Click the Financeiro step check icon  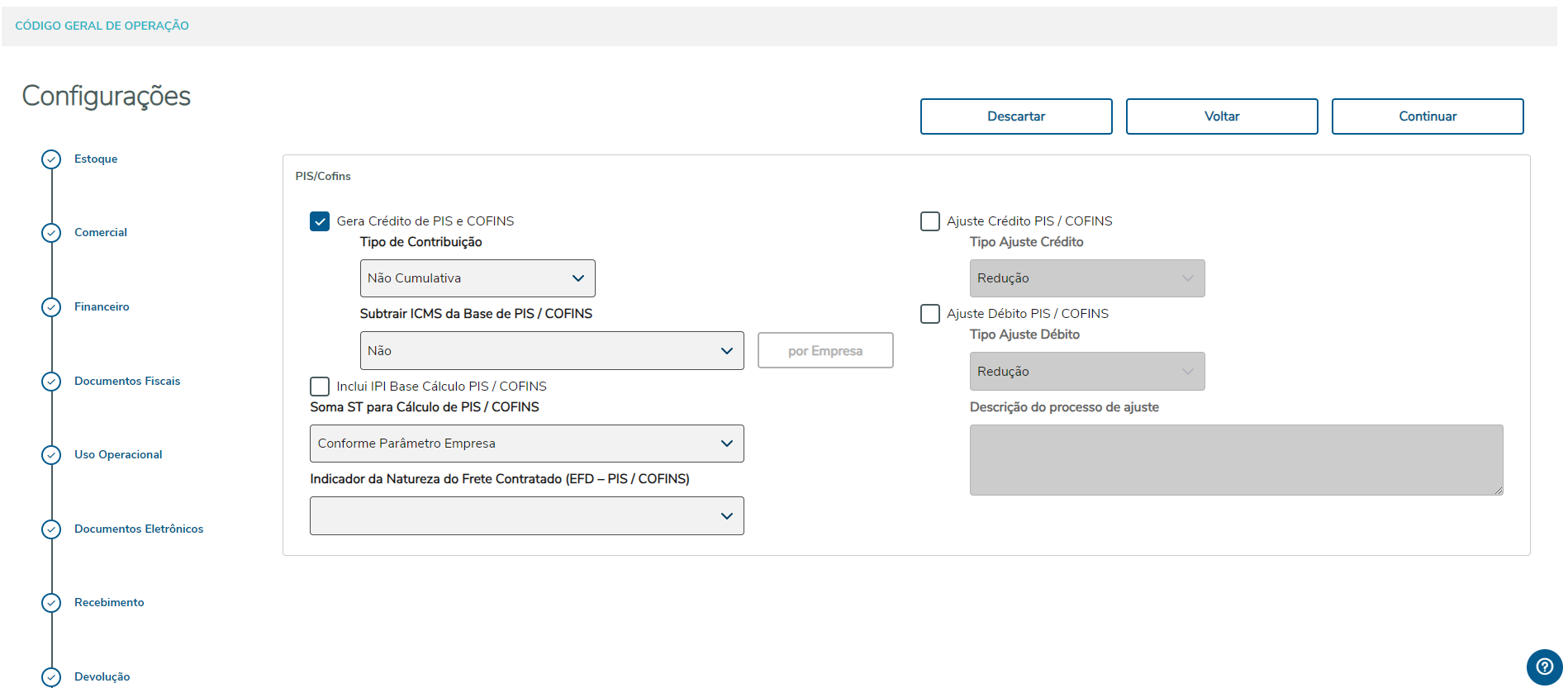point(51,307)
